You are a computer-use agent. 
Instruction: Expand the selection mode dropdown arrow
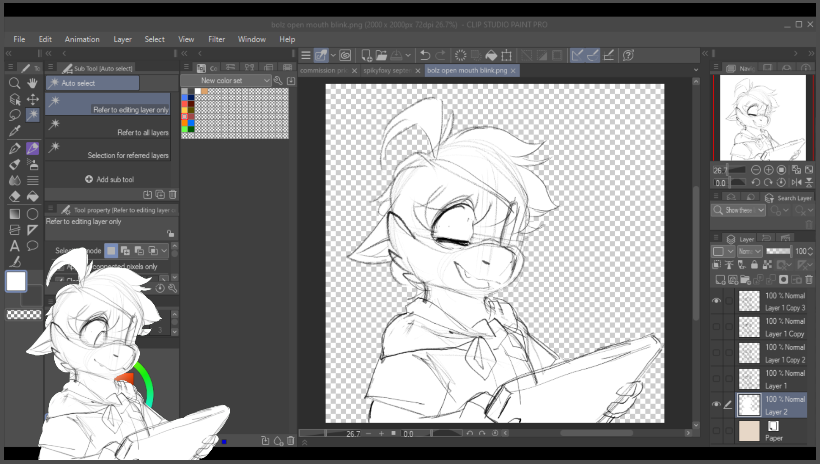pyautogui.click(x=164, y=251)
